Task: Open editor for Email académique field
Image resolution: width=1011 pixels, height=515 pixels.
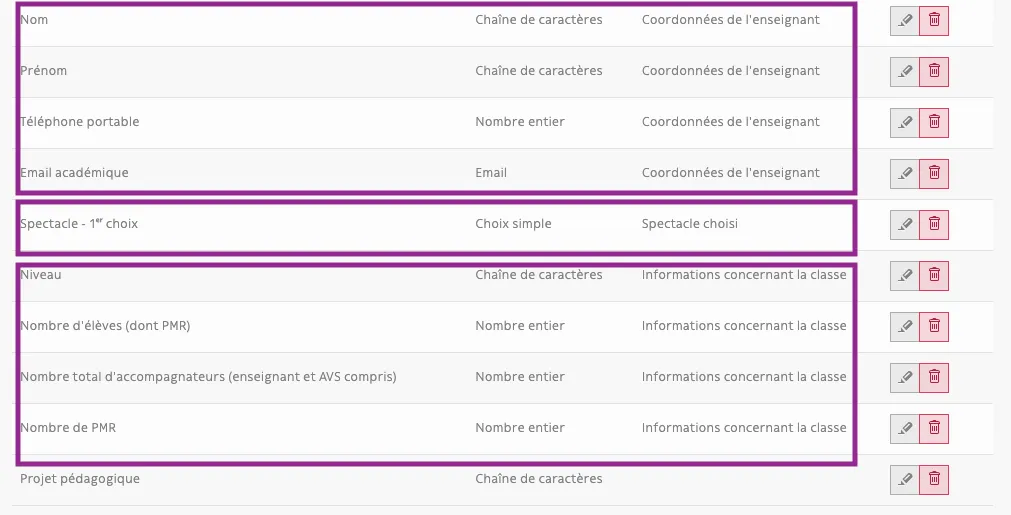Action: pyautogui.click(x=905, y=173)
